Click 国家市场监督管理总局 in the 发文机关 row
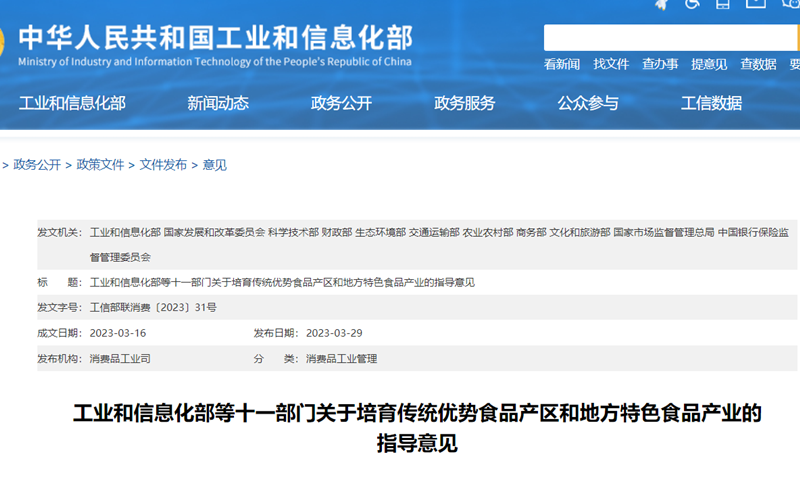The image size is (800, 502). click(x=664, y=233)
